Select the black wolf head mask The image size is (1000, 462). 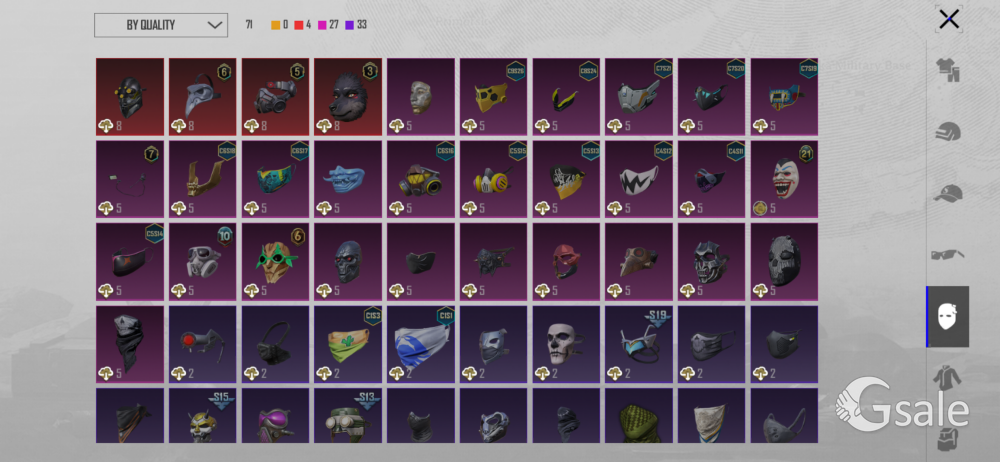pyautogui.click(x=348, y=97)
